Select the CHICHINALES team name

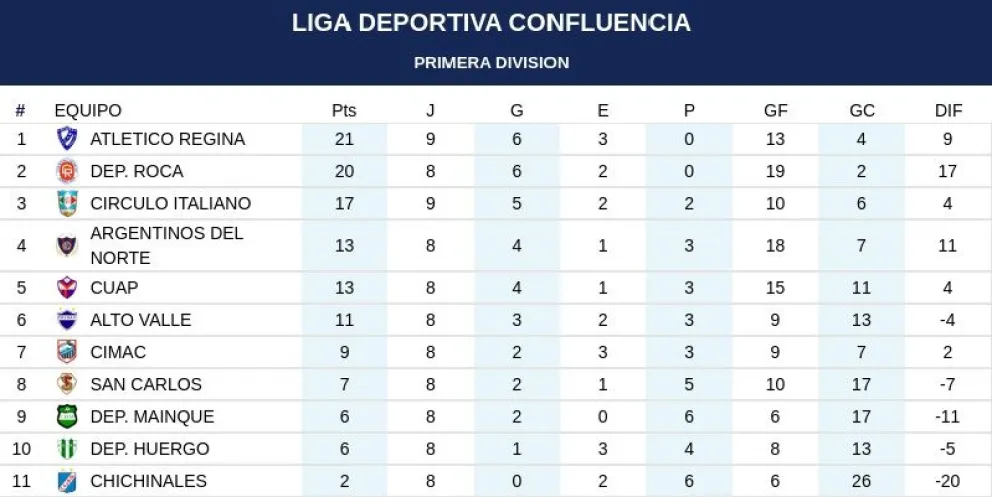pyautogui.click(x=149, y=481)
